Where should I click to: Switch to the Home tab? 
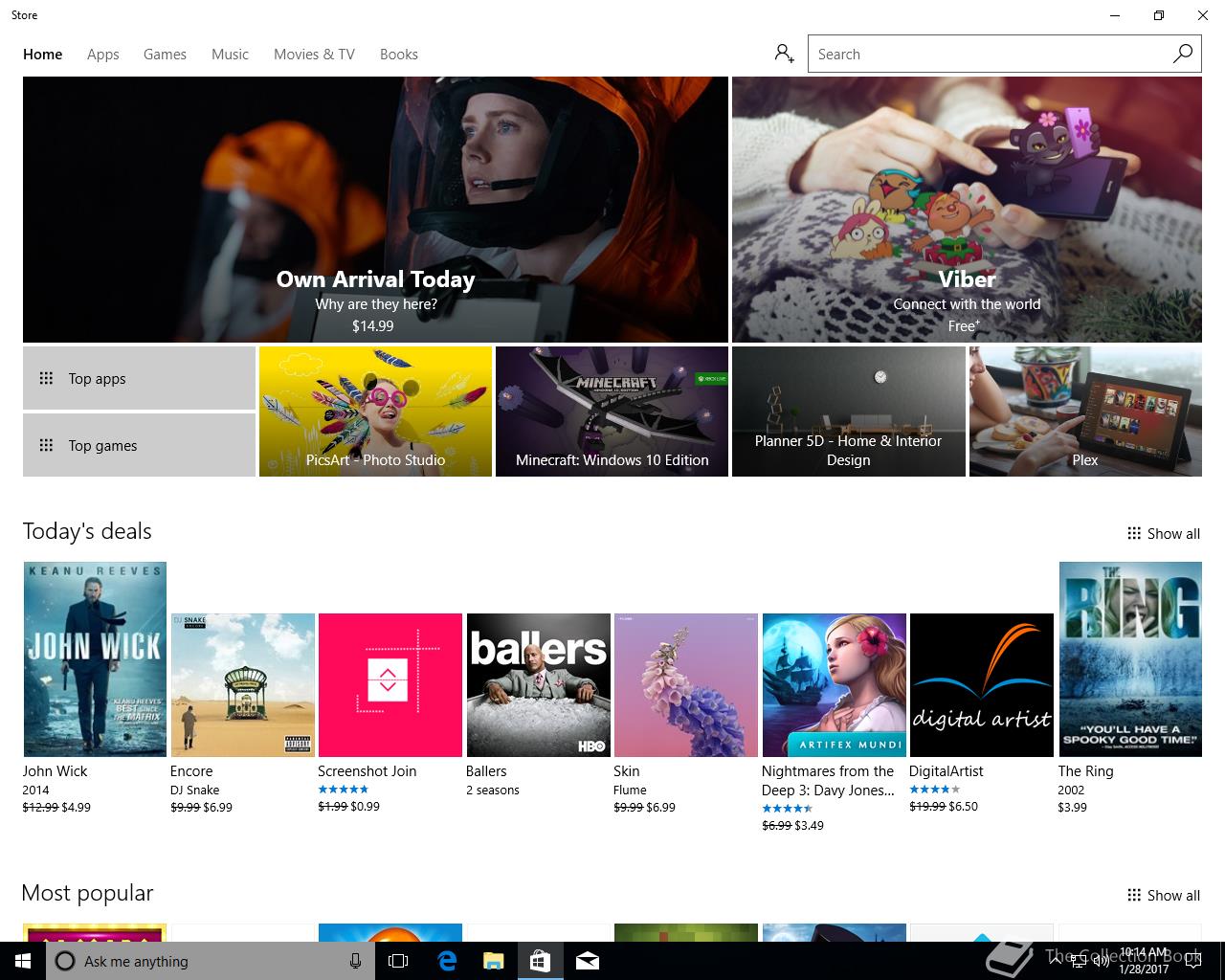[43, 55]
